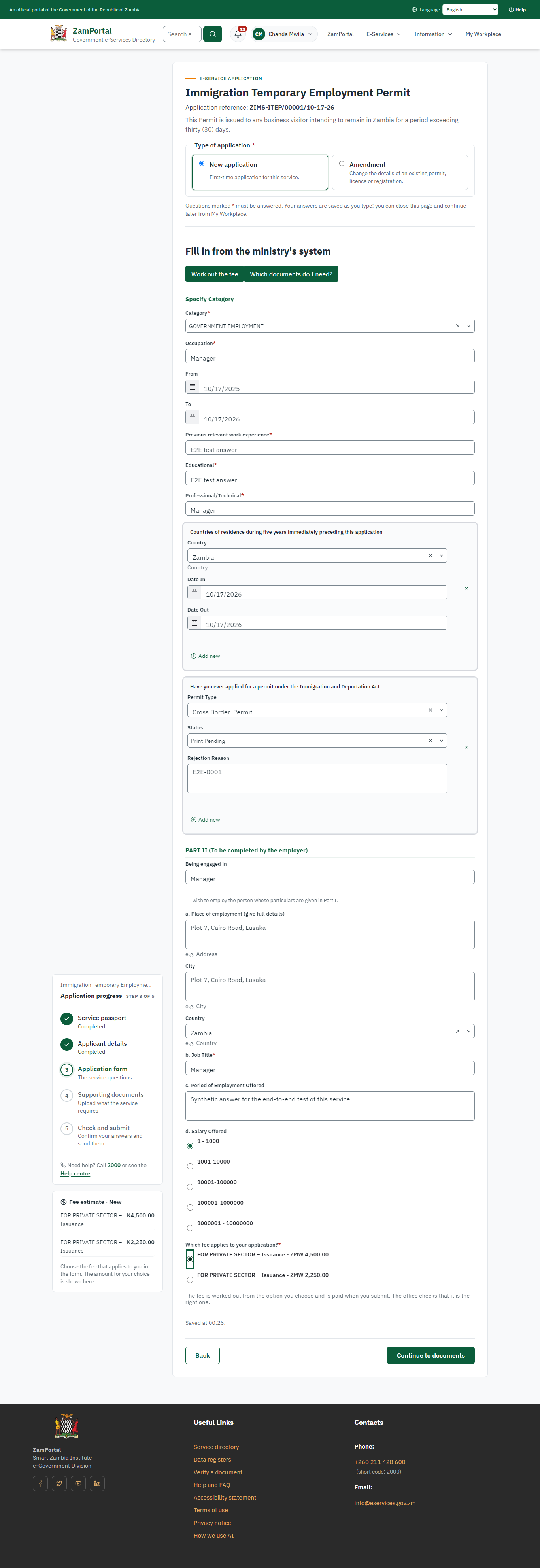
Task: Click the search magnifier button
Action: [212, 34]
